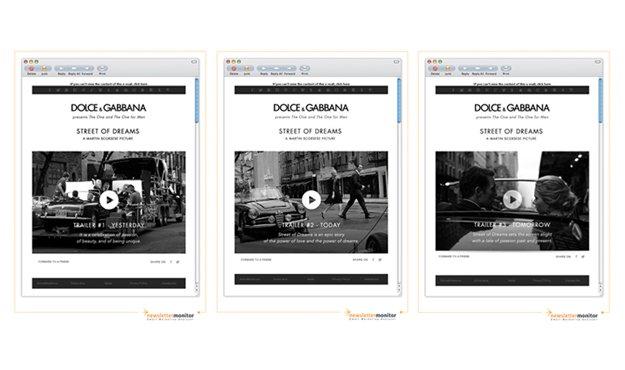Toggle toolbar pill button in middle window title bar
Viewport: 625px width, 370px height.
tap(397, 62)
